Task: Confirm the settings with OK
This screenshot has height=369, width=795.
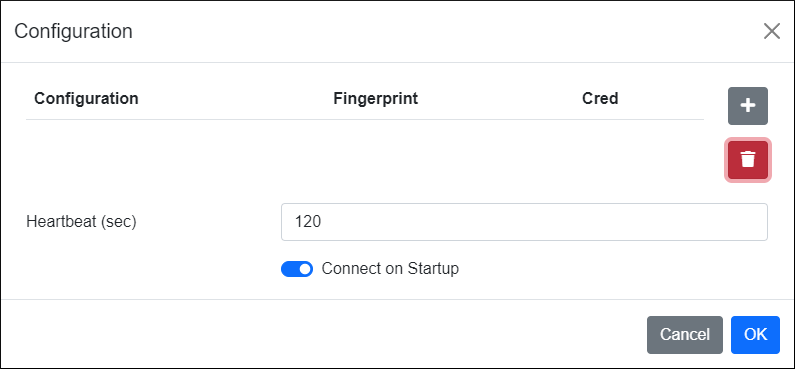Action: pos(755,335)
